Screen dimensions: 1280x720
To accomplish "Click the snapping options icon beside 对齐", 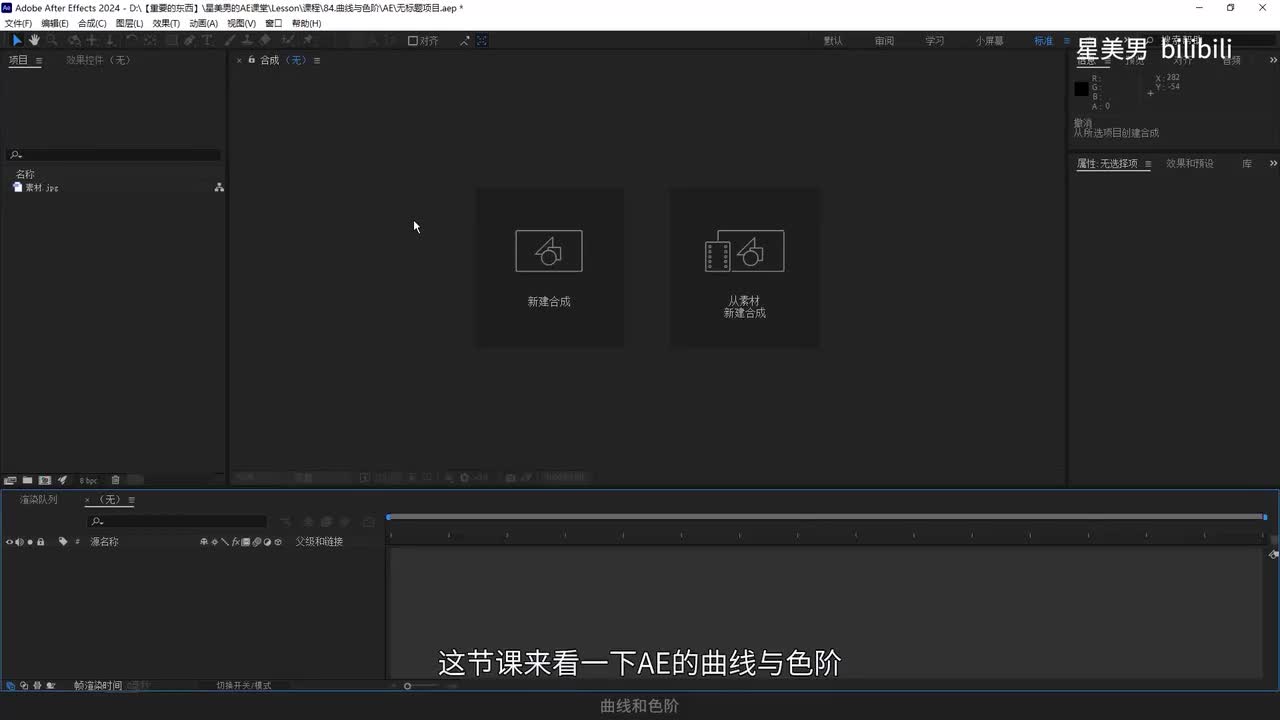I will [x=465, y=41].
